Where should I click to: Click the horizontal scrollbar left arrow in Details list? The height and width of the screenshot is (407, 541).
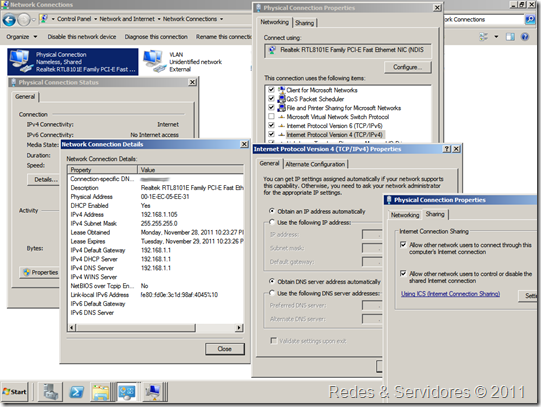(x=72, y=327)
